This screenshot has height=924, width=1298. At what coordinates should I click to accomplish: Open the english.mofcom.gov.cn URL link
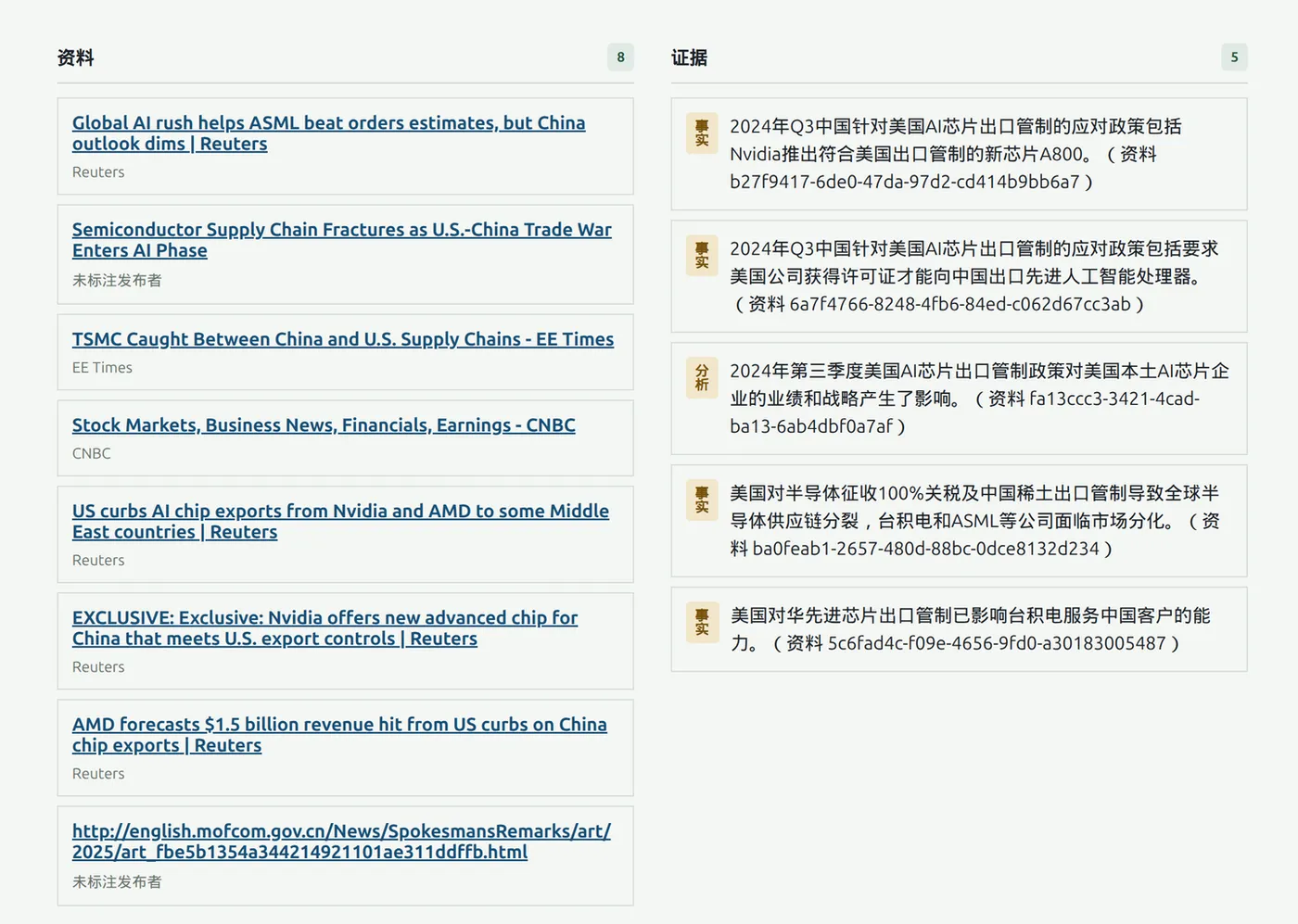pos(341,842)
